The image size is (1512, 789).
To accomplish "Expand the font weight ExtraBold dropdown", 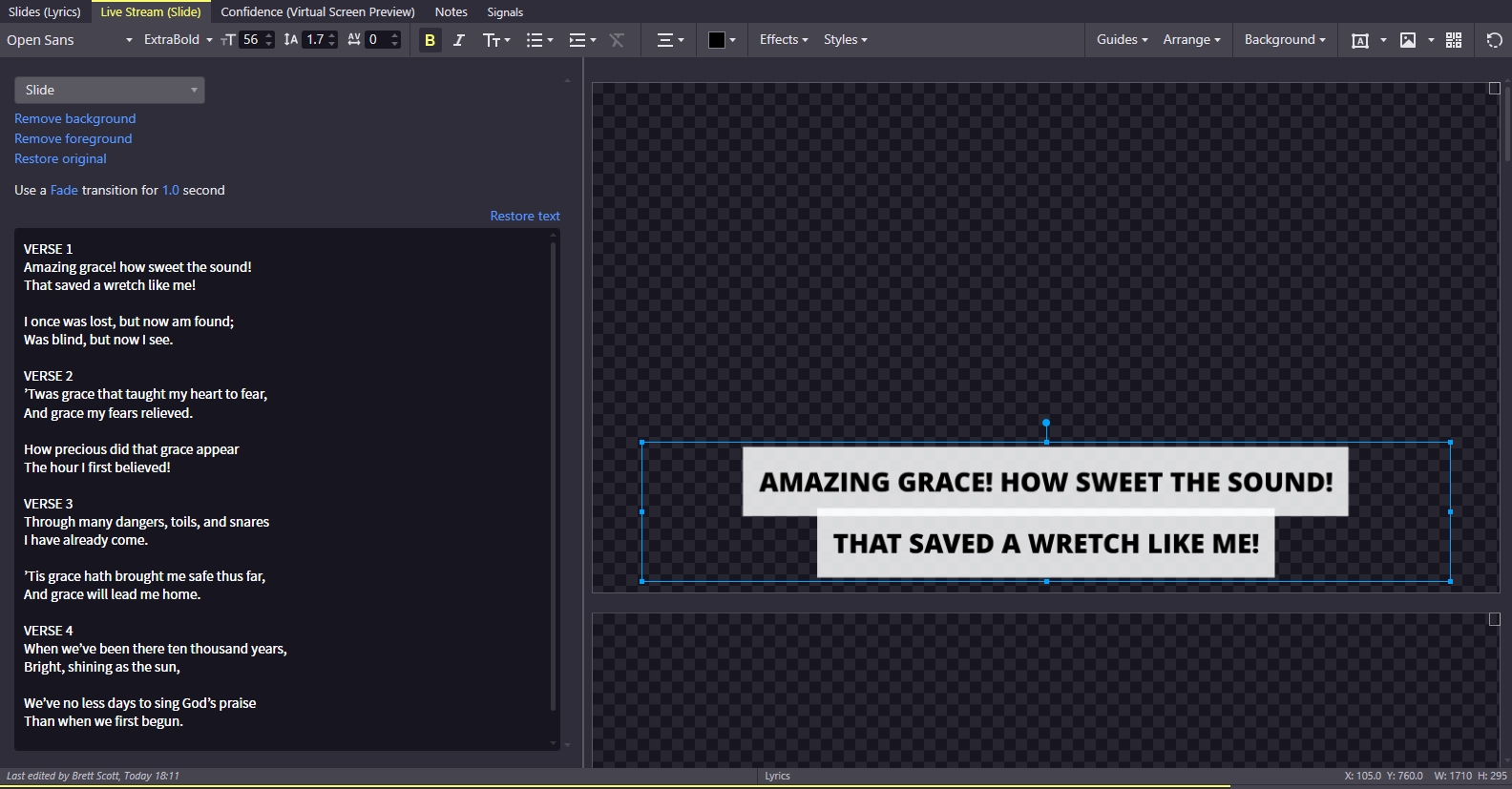I will (x=178, y=39).
